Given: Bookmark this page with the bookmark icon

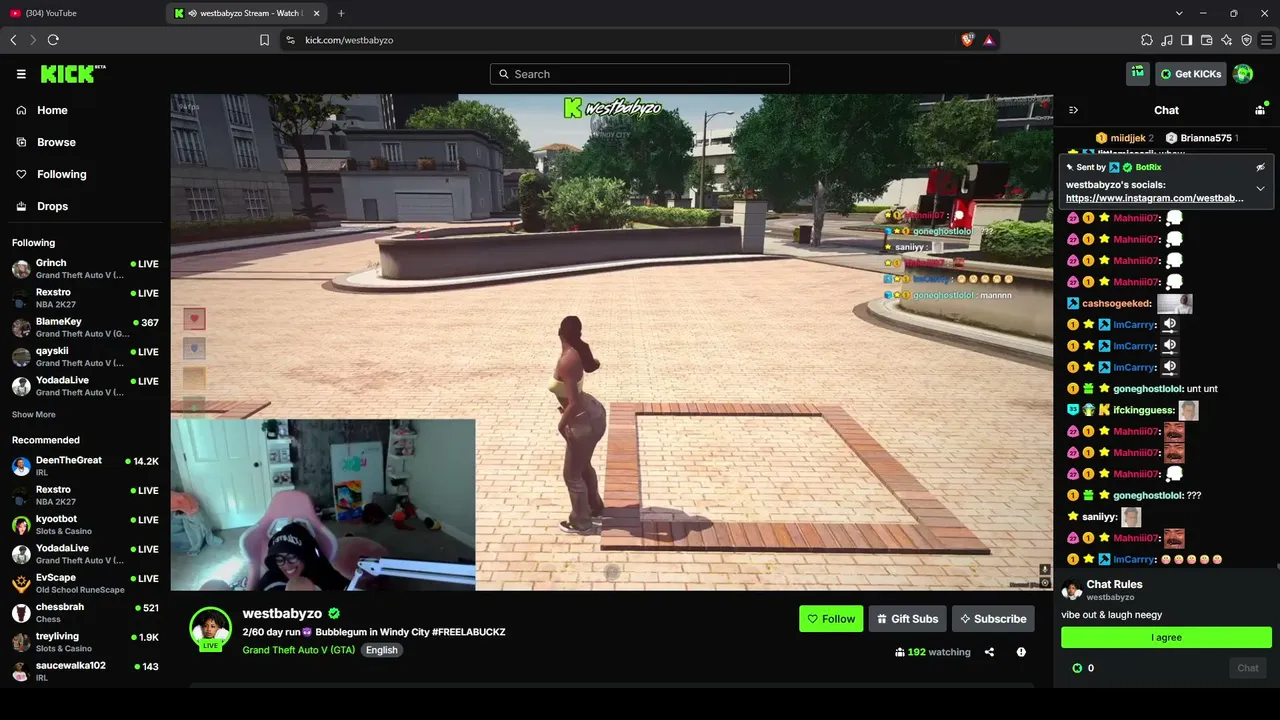Looking at the screenshot, I should click(x=264, y=40).
